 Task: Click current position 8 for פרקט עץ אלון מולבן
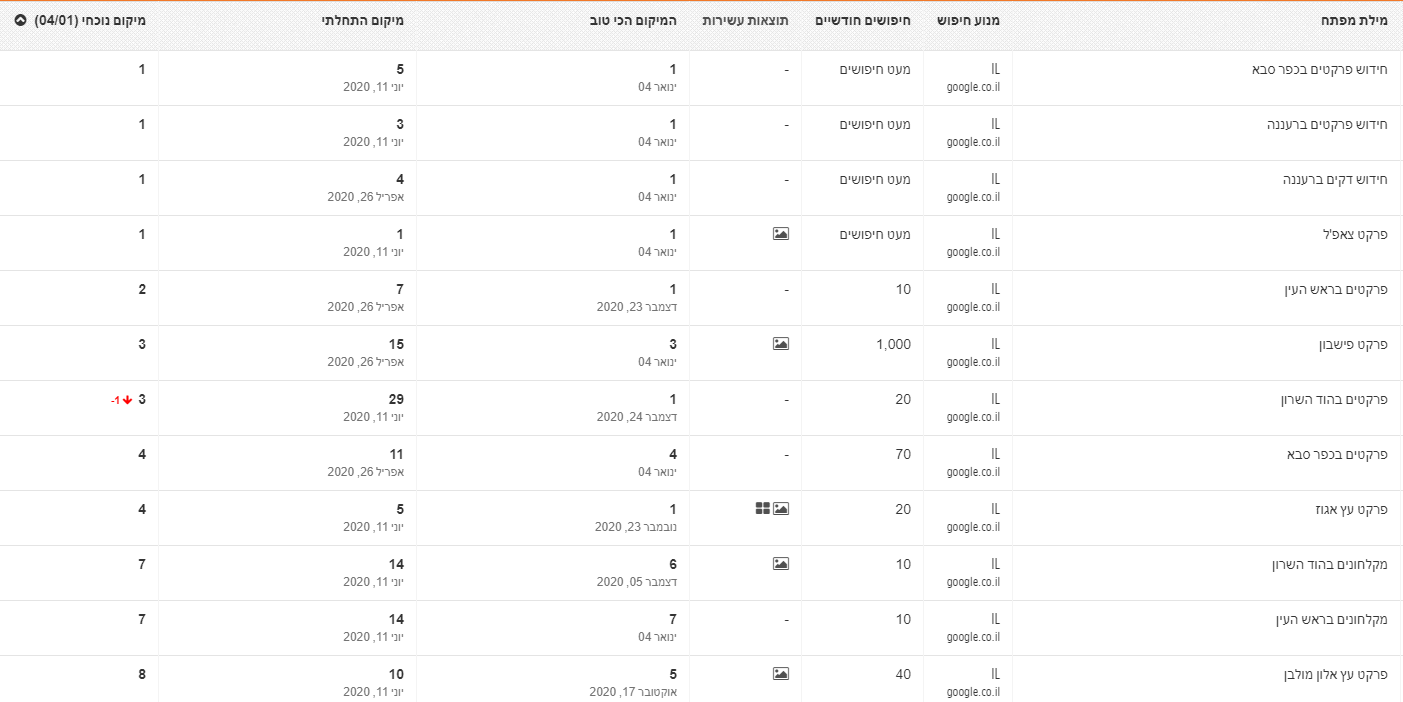[x=142, y=675]
